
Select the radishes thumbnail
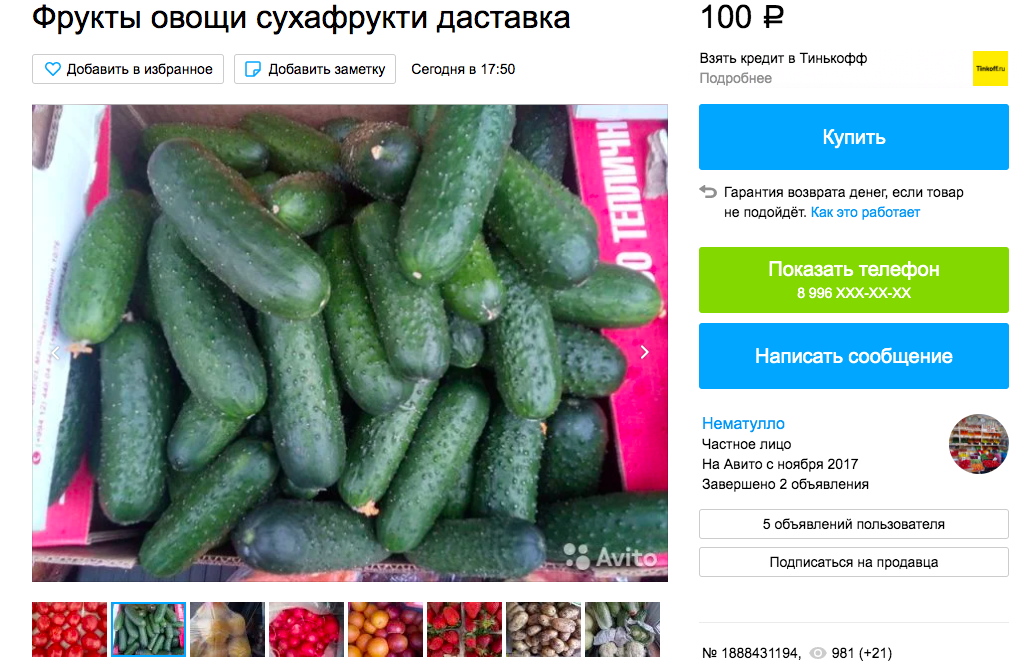[306, 629]
